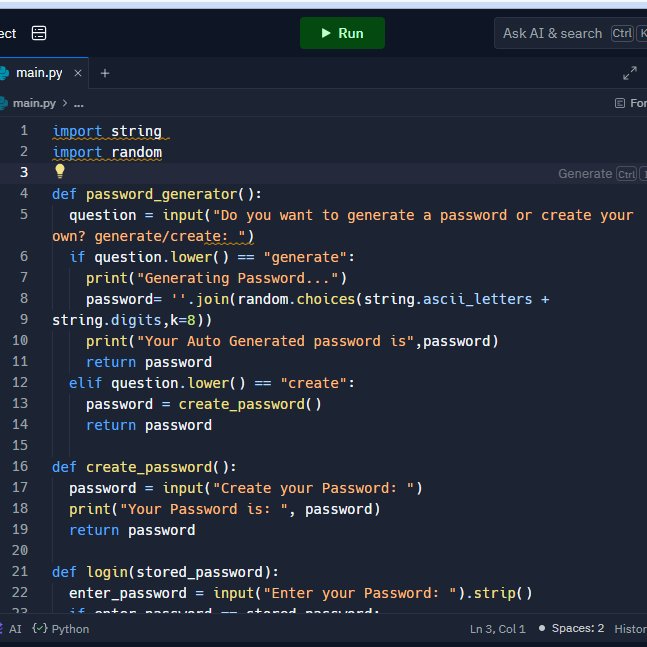Click string.digits on line 9
Screen dimensions: 647x647
click(x=106, y=320)
